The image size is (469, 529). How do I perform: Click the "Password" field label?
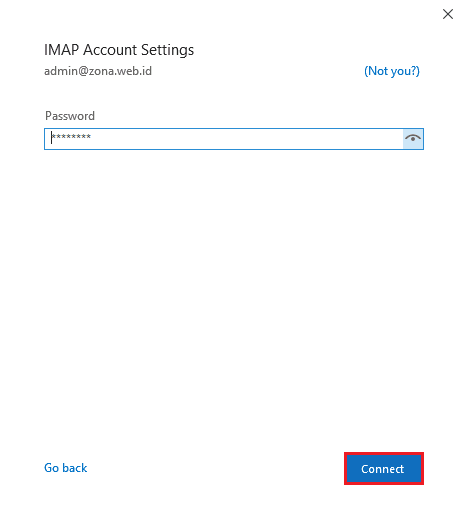click(70, 116)
